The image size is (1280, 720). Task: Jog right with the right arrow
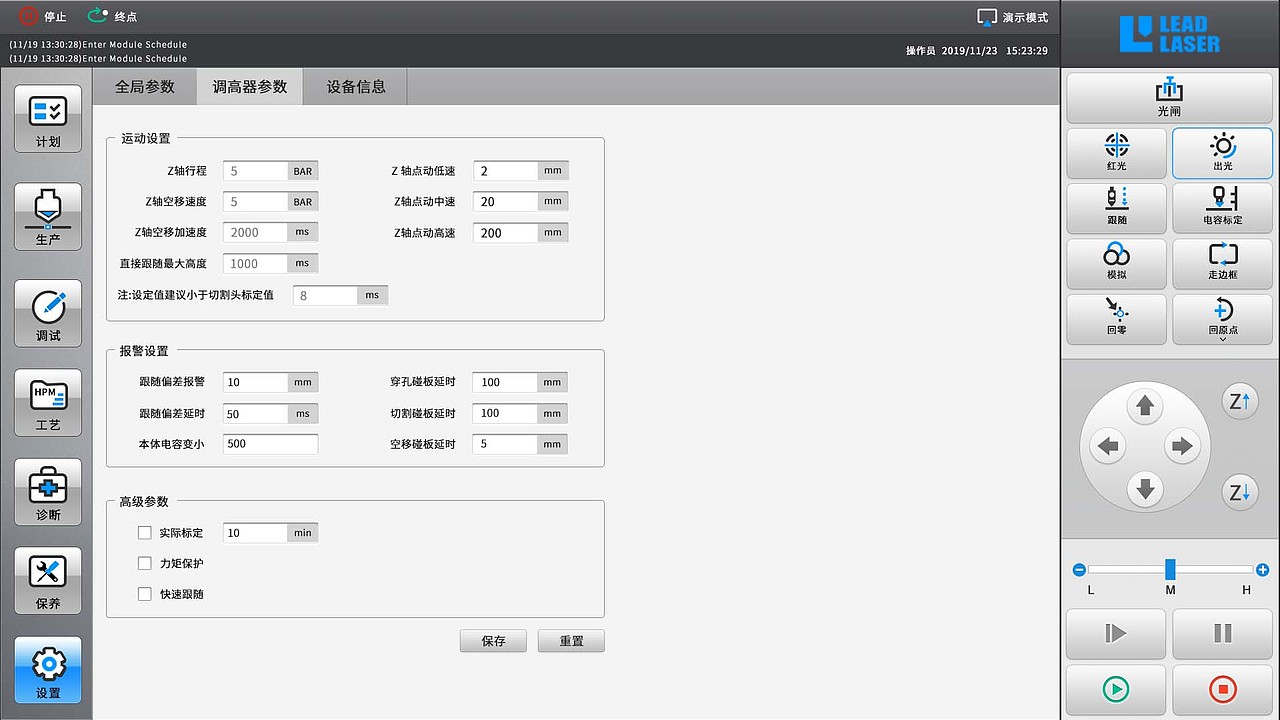[x=1183, y=446]
